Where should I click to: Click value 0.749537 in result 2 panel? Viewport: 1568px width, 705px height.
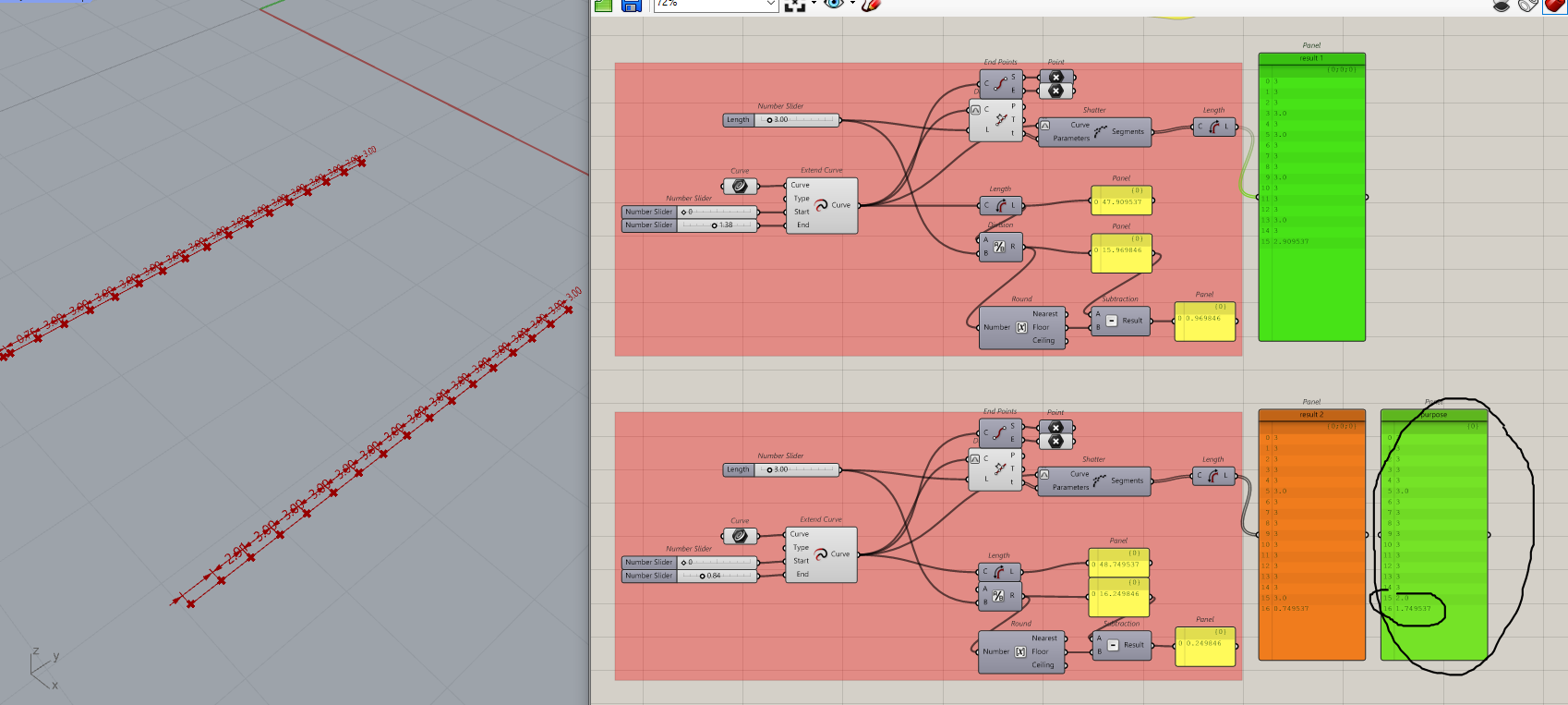point(1291,609)
